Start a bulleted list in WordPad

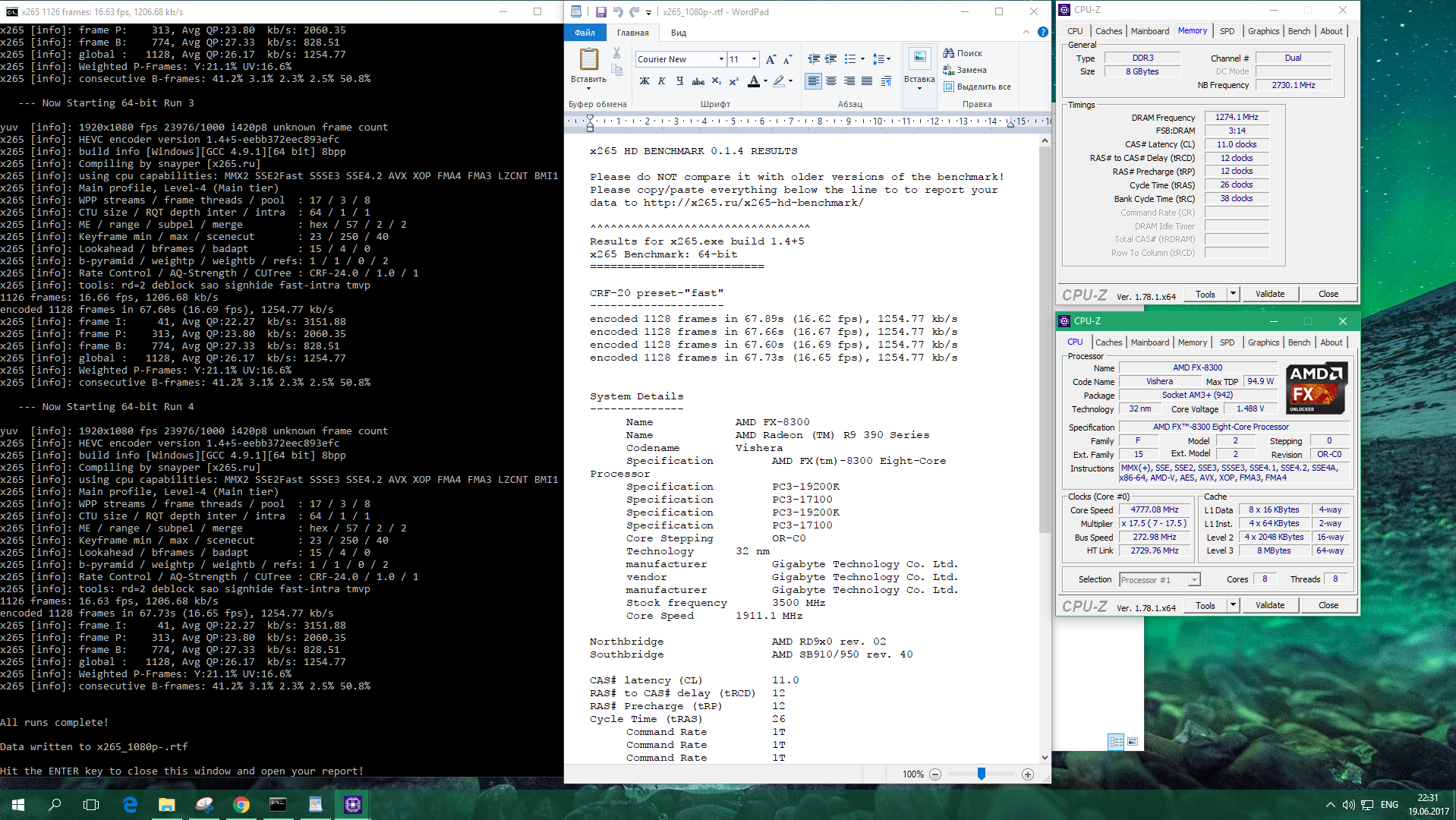pos(849,59)
